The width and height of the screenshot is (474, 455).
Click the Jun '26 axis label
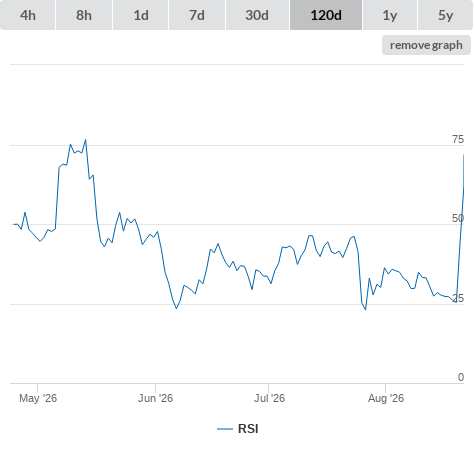point(155,398)
